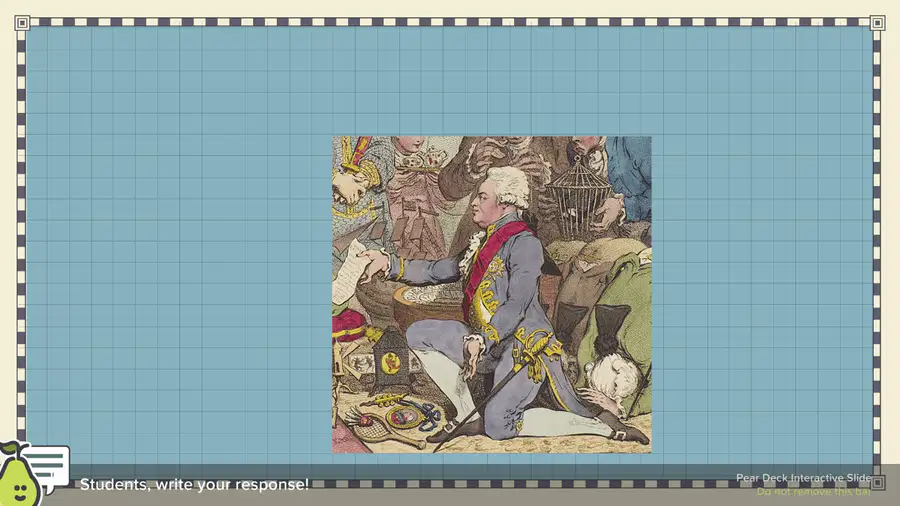Click the 'Pear Deck Interactive Slide' label
The height and width of the screenshot is (506, 900).
(x=804, y=478)
